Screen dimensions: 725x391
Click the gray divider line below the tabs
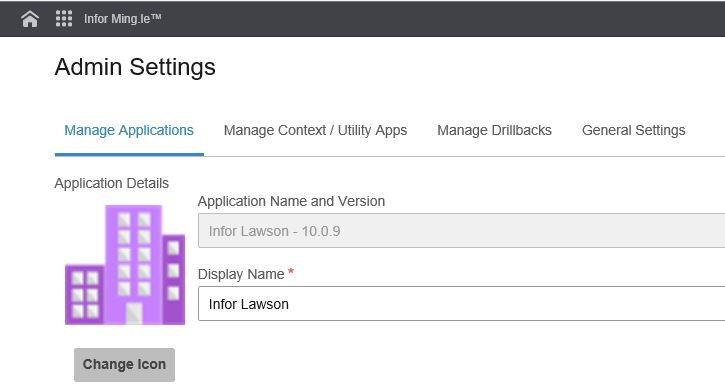coord(464,156)
